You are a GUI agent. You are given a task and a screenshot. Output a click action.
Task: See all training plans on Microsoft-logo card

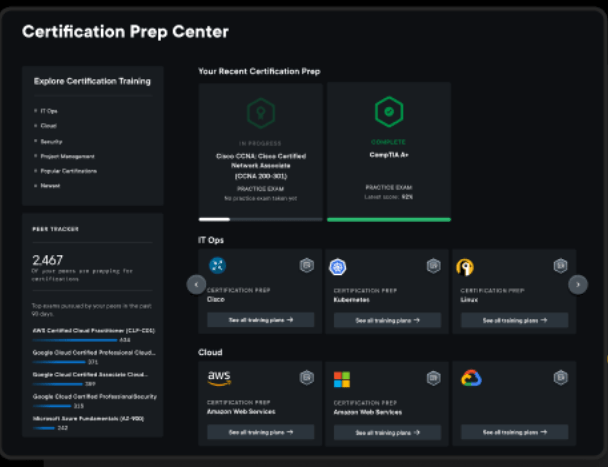[387, 432]
